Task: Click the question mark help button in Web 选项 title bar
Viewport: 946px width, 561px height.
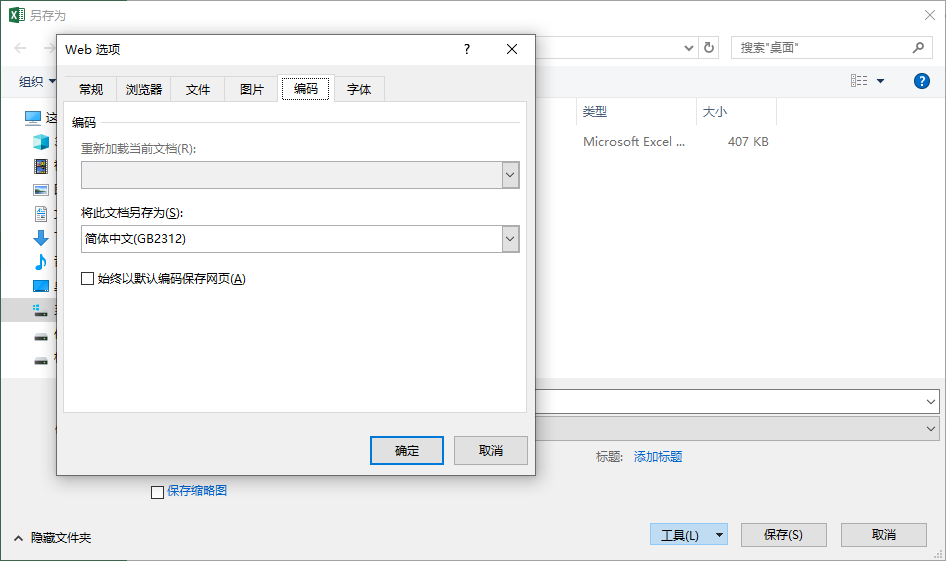Action: [x=466, y=49]
